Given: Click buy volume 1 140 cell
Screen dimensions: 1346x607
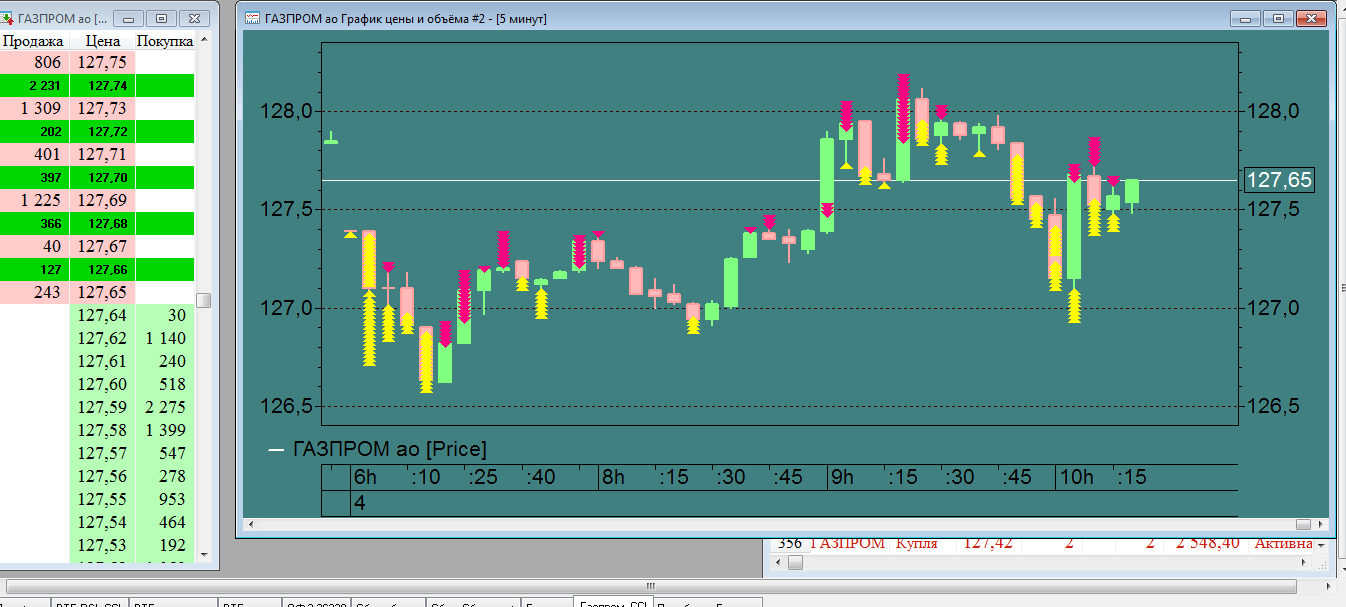Looking at the screenshot, I should 165,338.
